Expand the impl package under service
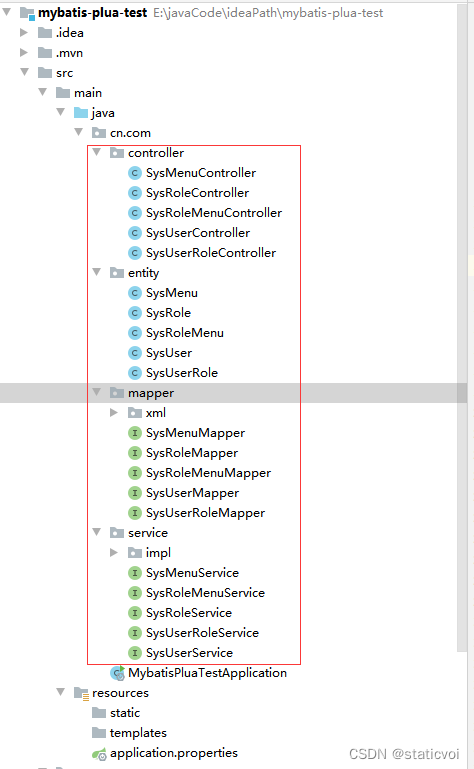Viewport: 474px width, 769px height. pyautogui.click(x=114, y=553)
